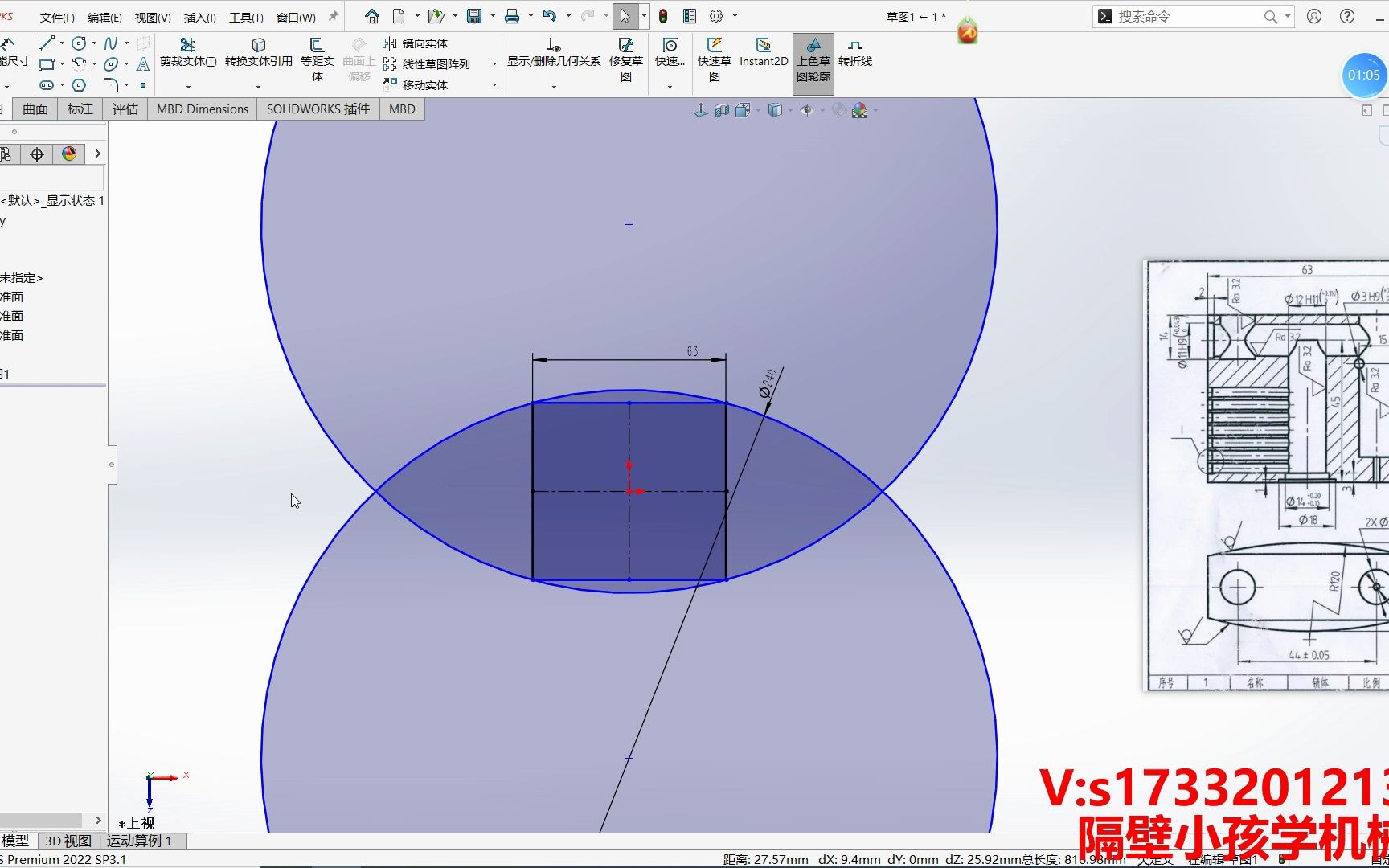Viewport: 1389px width, 868px height.
Task: Select the Sketch Fillet tool
Action: pyautogui.click(x=111, y=85)
